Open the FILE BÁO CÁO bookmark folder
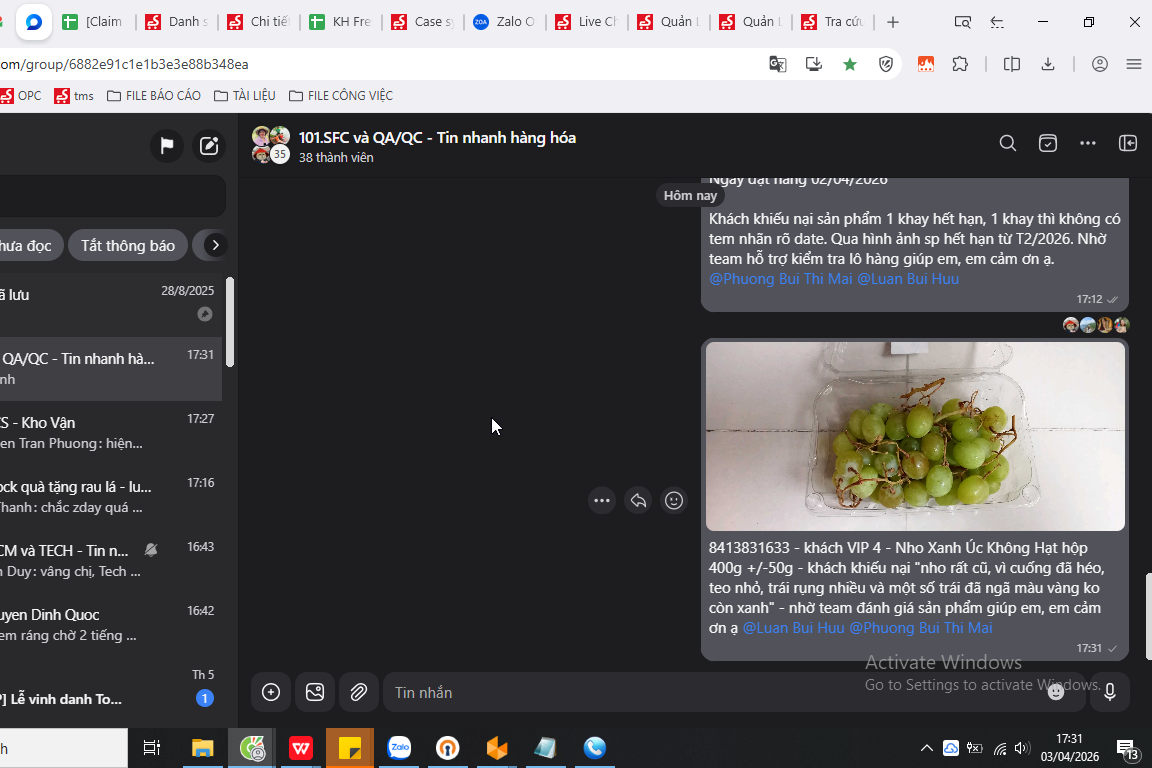The width and height of the screenshot is (1152, 768). [x=154, y=96]
